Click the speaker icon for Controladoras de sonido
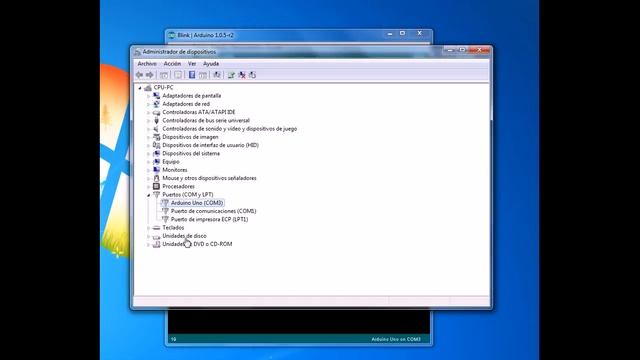 click(x=156, y=129)
